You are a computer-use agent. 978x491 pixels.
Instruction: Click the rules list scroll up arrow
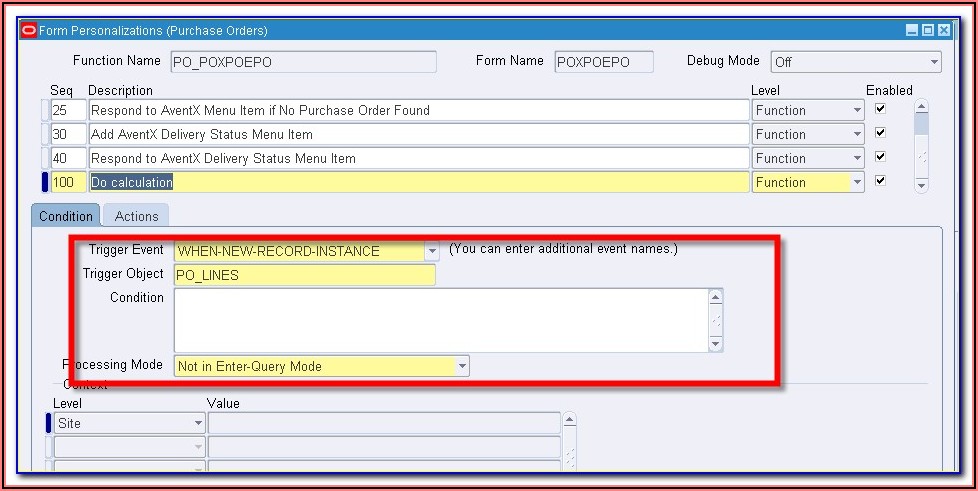921,106
